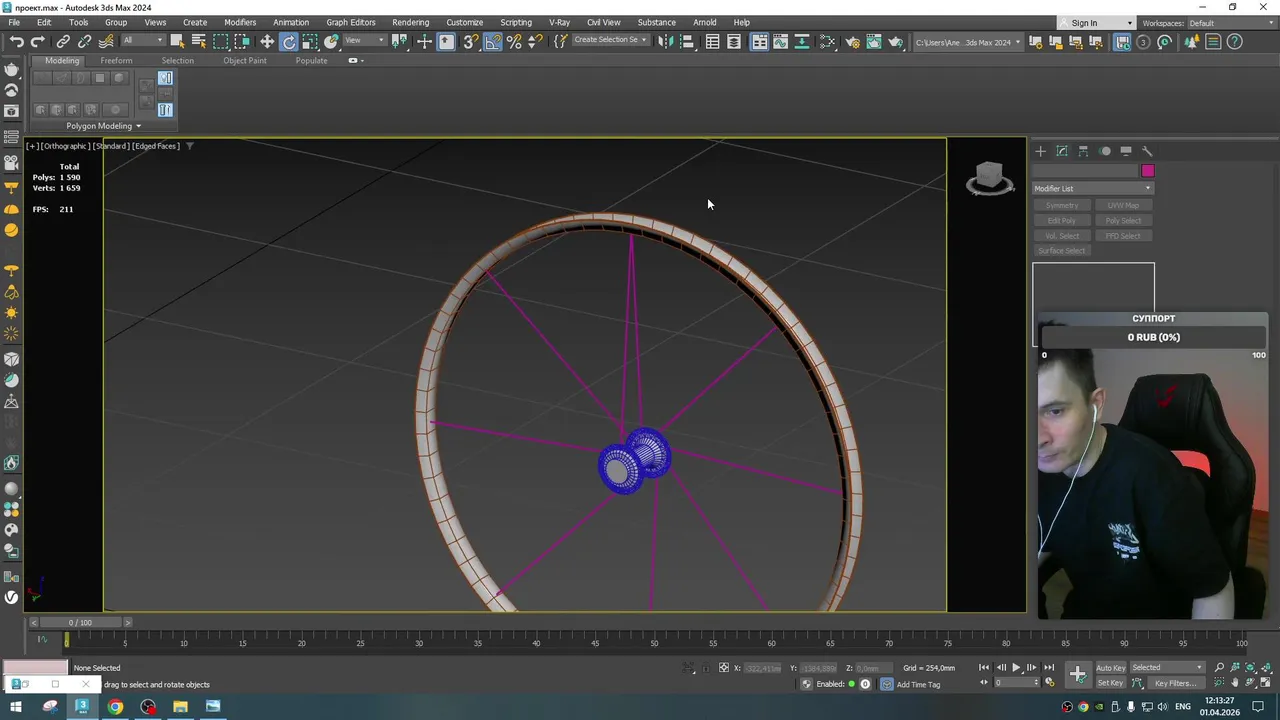Open the File menu
Screen dimensions: 1280x720
(14, 22)
